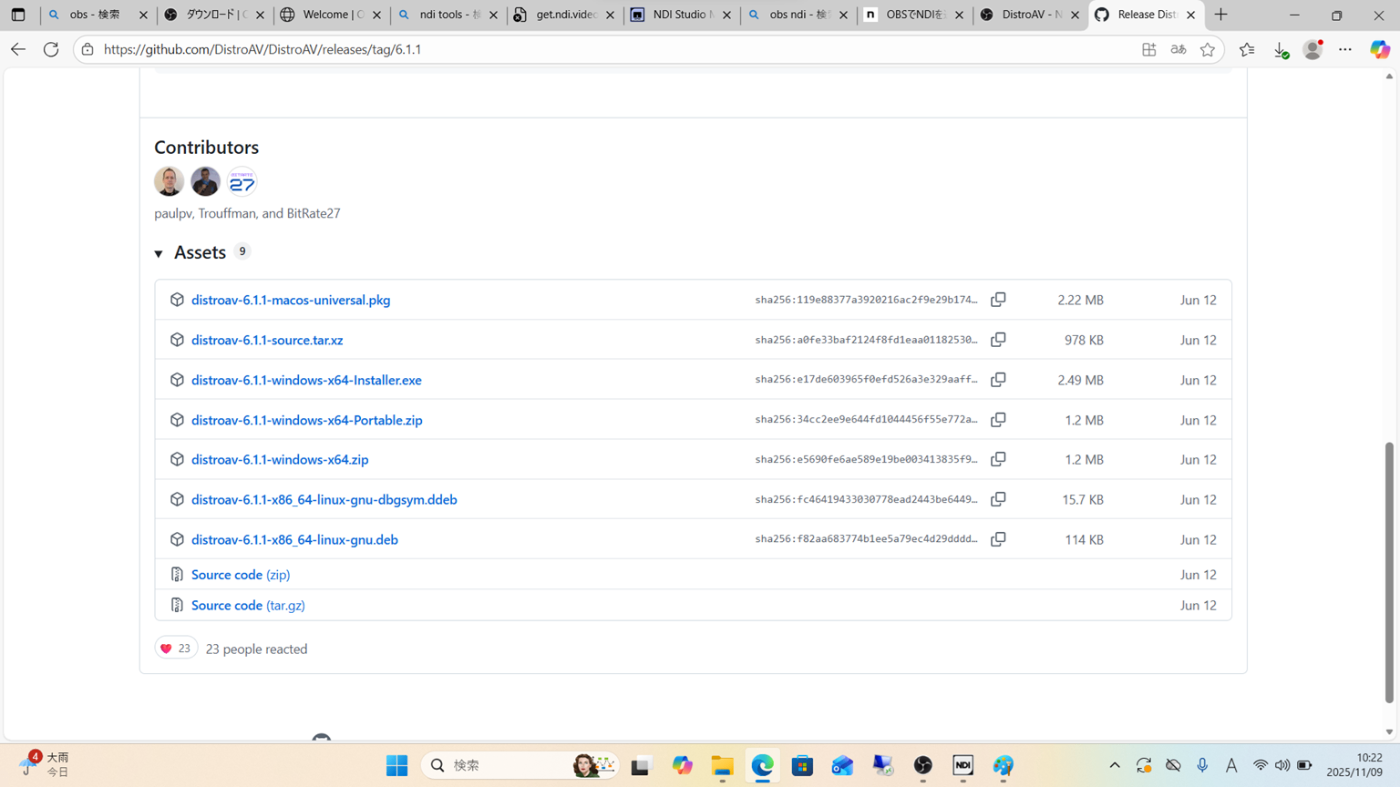This screenshot has width=1400, height=787.
Task: Open Edge settings and more menu
Action: [1346, 49]
